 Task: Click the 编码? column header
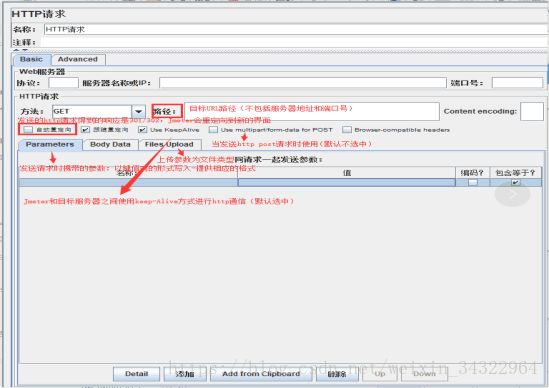[473, 173]
